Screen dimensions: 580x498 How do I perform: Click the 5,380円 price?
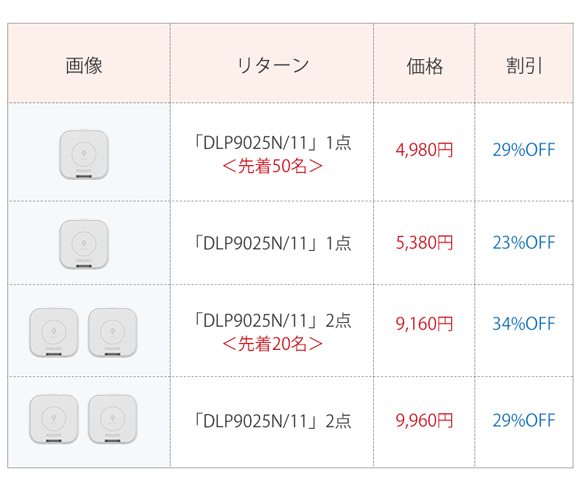[424, 243]
